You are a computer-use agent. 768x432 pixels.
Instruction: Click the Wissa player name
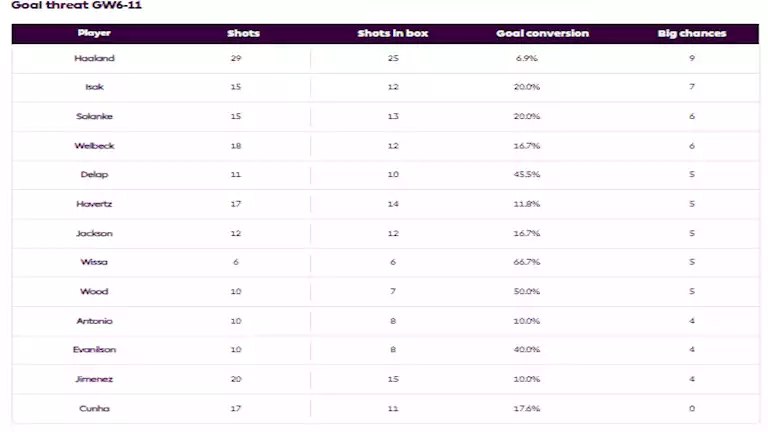click(95, 262)
